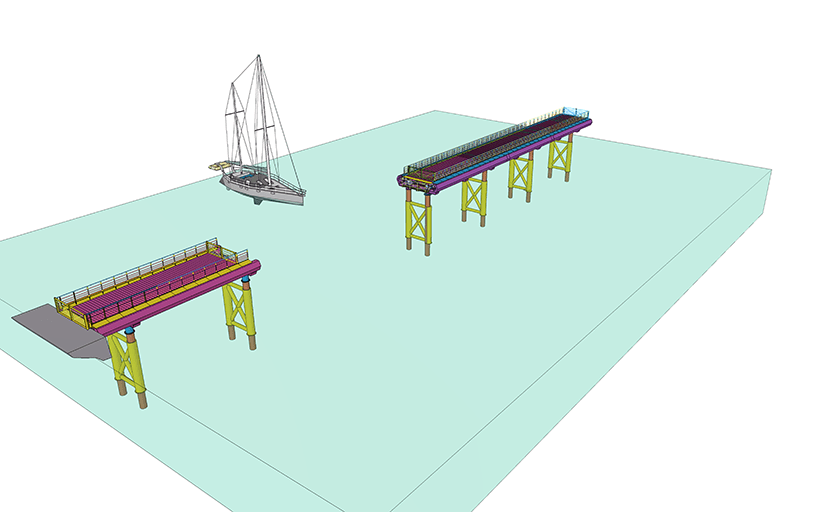Pick the yellow pier under the short bridge's open end

pyautogui.click(x=240, y=313)
